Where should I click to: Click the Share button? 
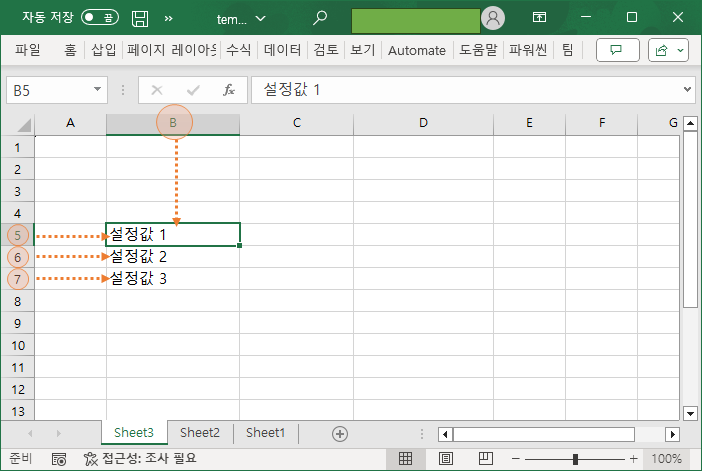click(668, 50)
